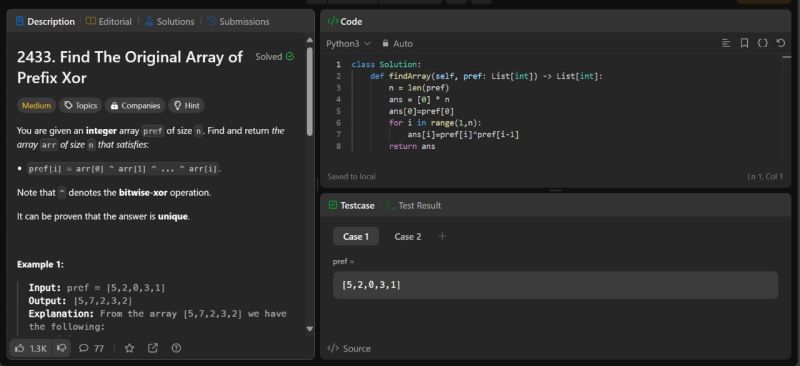This screenshot has height=366, width=800.
Task: Open the comments icon showing 77
Action: point(91,348)
